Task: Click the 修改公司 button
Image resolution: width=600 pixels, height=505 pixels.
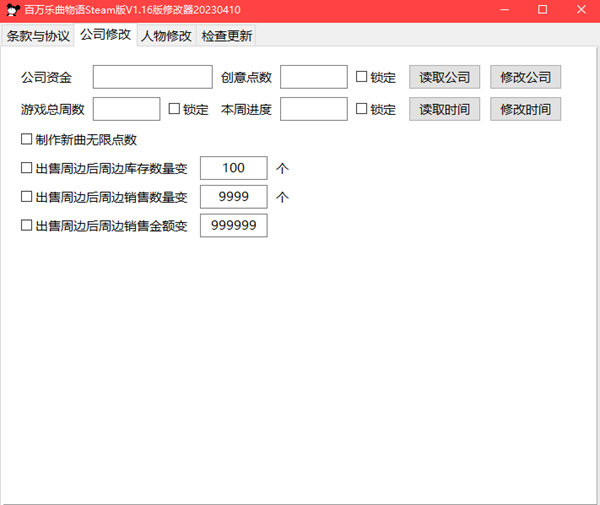Action: 525,78
